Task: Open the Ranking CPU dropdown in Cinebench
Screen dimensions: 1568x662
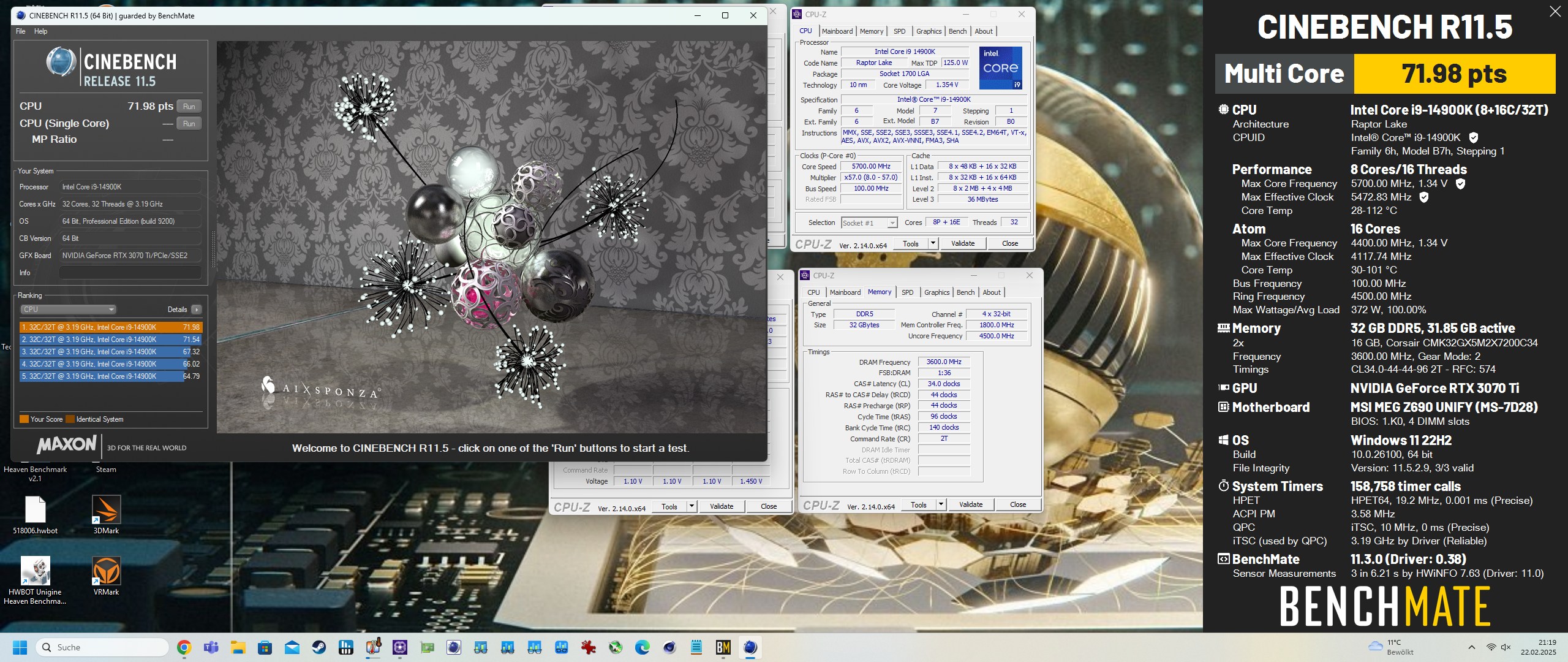Action: click(68, 310)
